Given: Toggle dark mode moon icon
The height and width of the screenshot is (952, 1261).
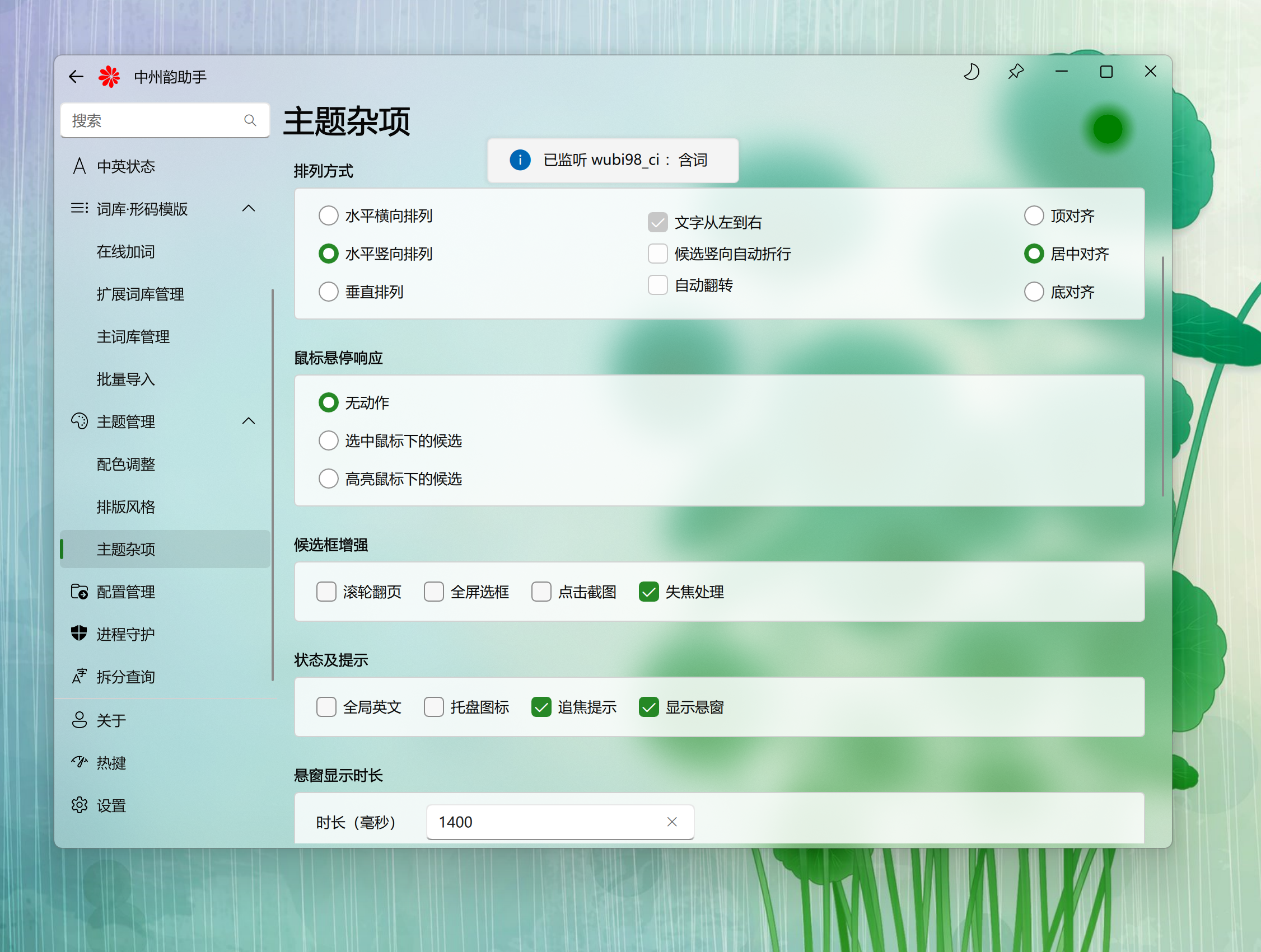Looking at the screenshot, I should pos(972,72).
